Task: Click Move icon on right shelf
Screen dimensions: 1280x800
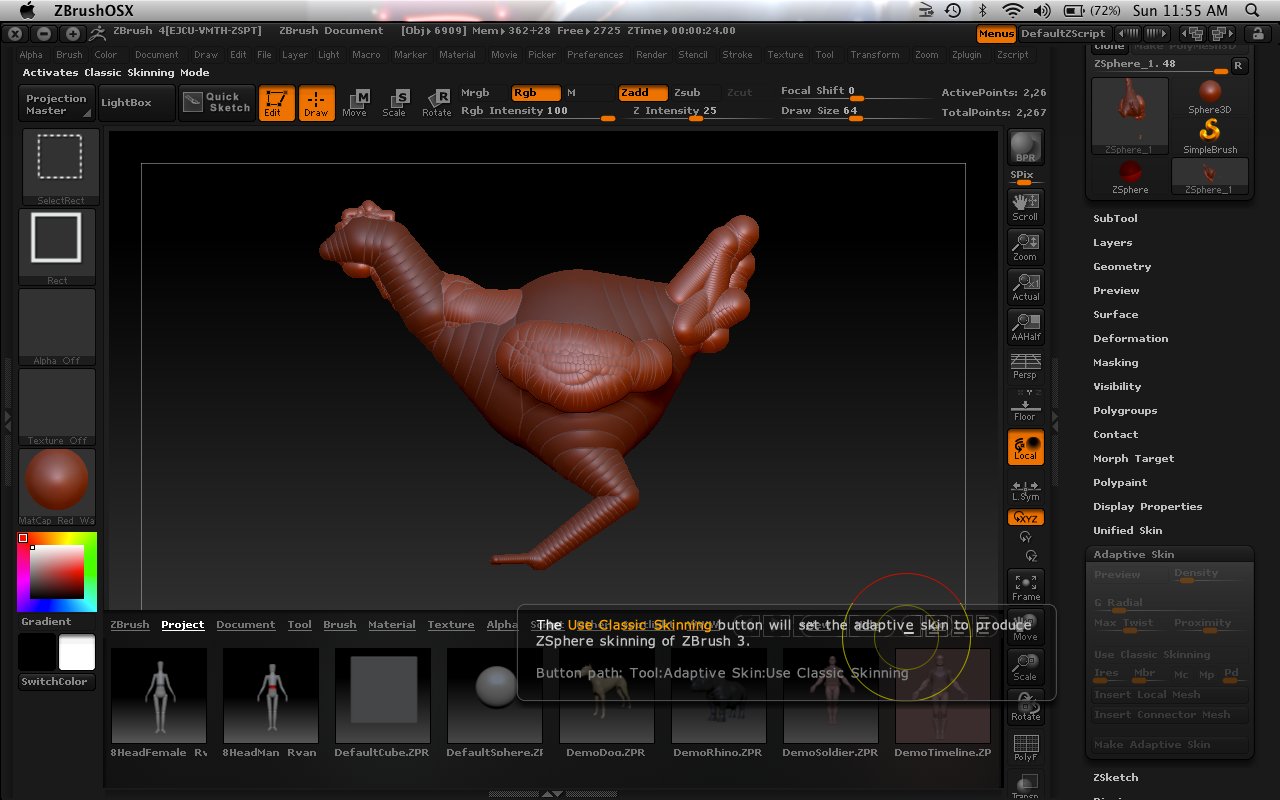Action: [1026, 626]
